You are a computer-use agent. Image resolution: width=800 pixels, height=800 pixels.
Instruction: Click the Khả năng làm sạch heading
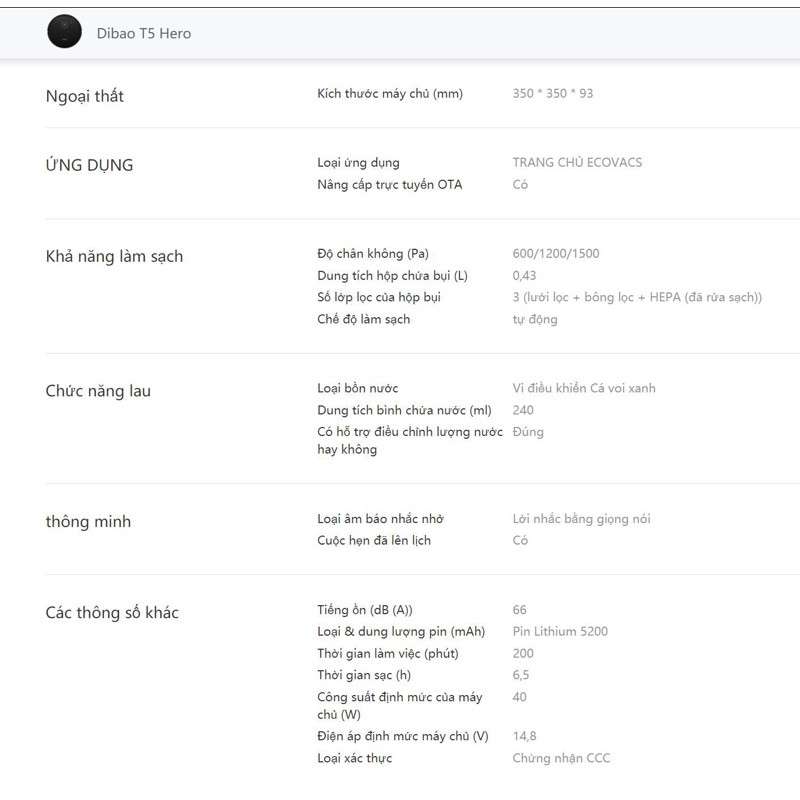pyautogui.click(x=114, y=256)
